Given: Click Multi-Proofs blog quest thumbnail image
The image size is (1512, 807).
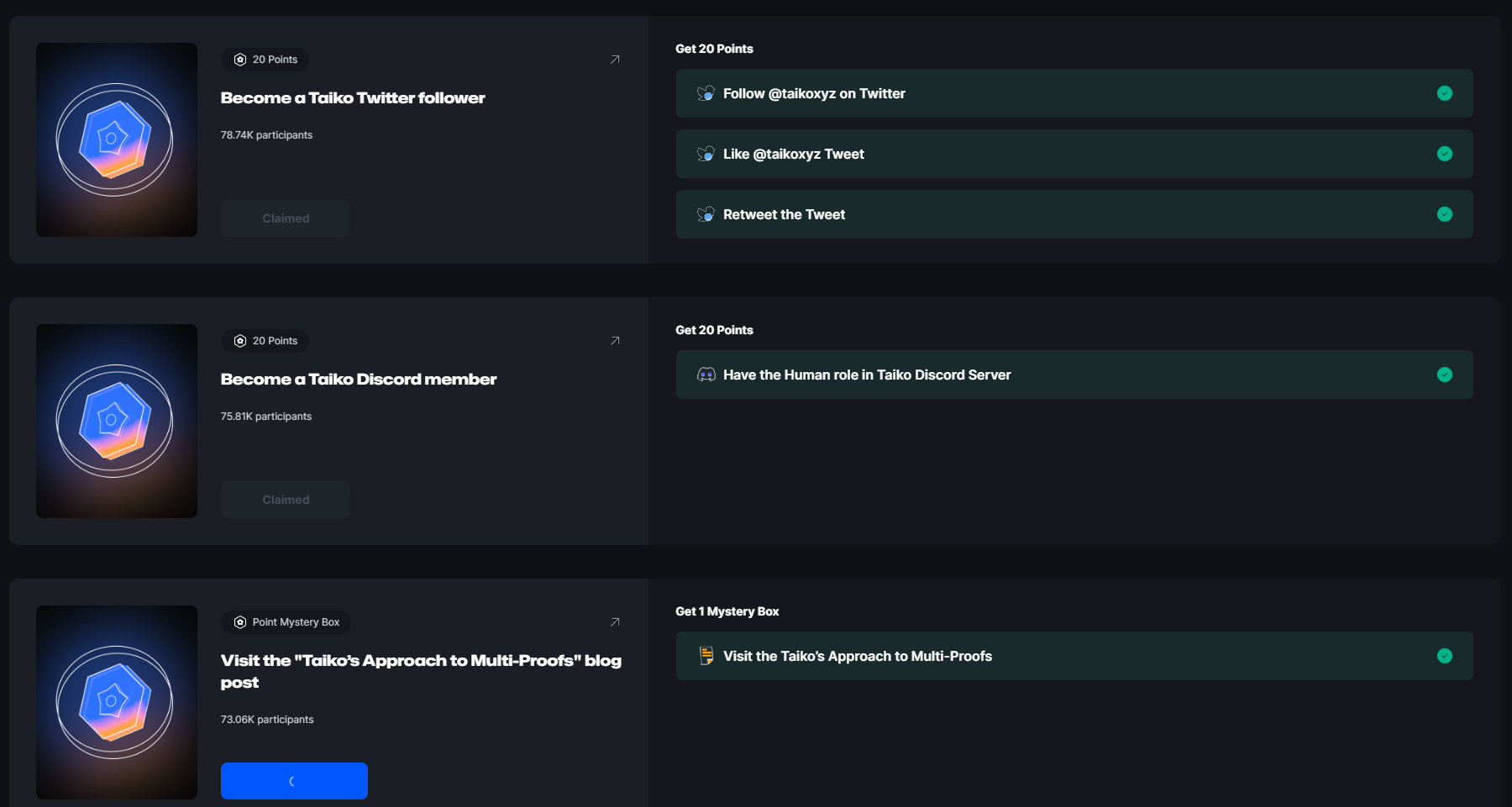Looking at the screenshot, I should coord(117,702).
